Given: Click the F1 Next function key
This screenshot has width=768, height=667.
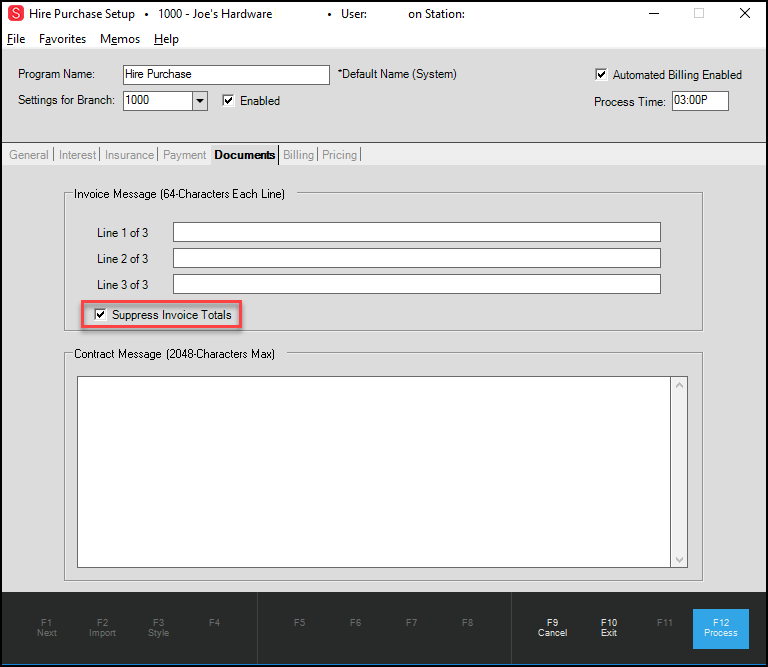Looking at the screenshot, I should [47, 628].
